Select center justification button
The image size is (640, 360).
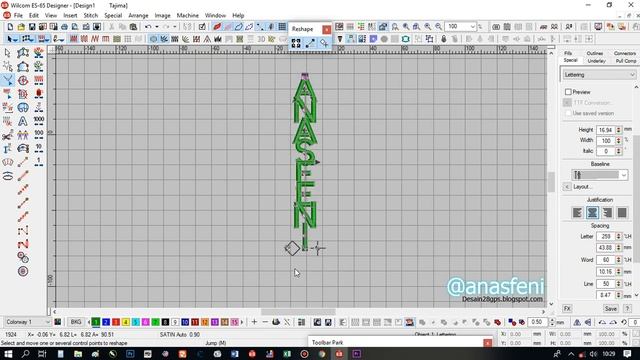pos(592,213)
